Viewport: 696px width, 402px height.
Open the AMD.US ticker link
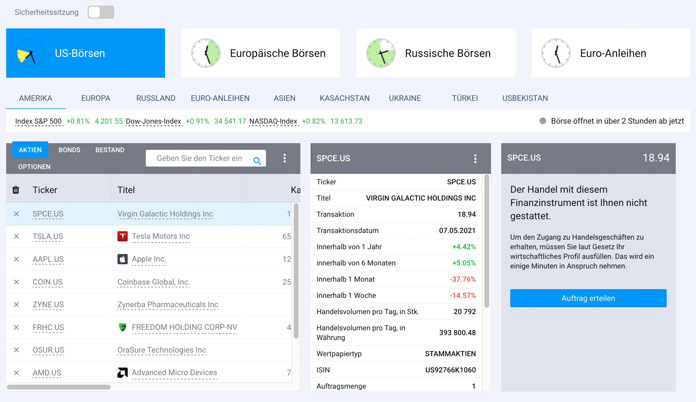pos(47,373)
